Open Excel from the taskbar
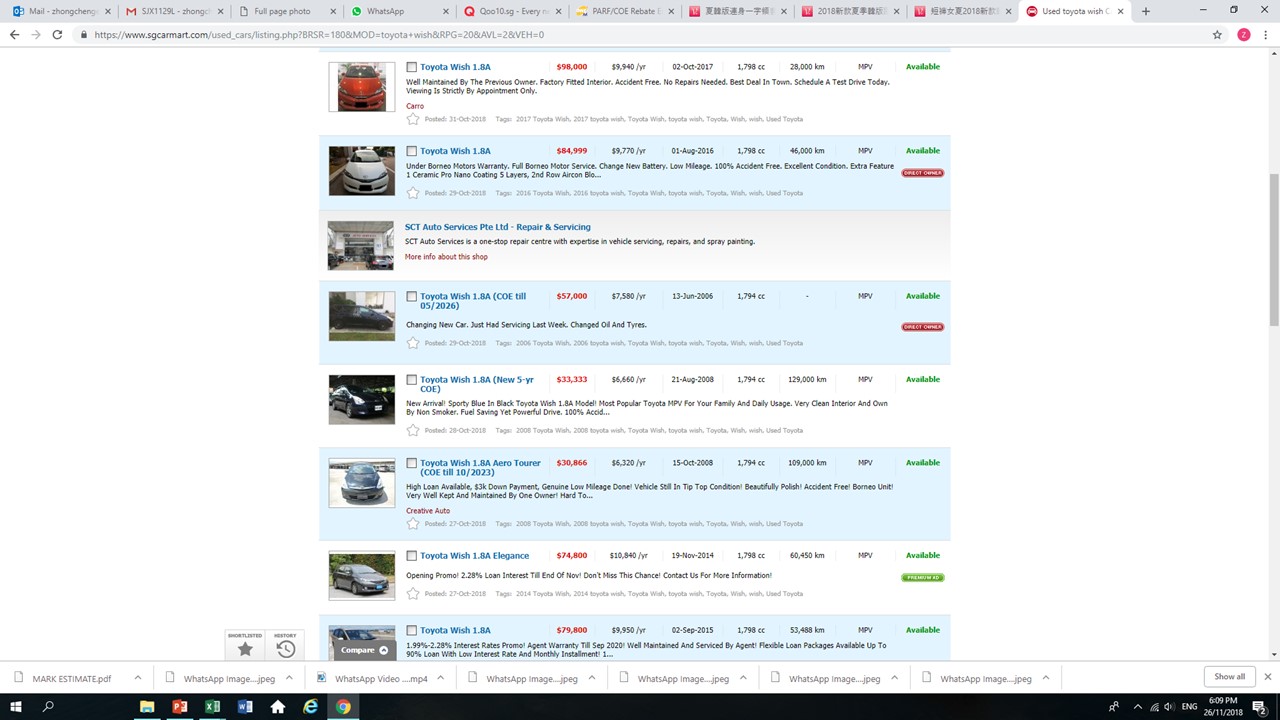Viewport: 1280px width, 720px height. coord(212,706)
